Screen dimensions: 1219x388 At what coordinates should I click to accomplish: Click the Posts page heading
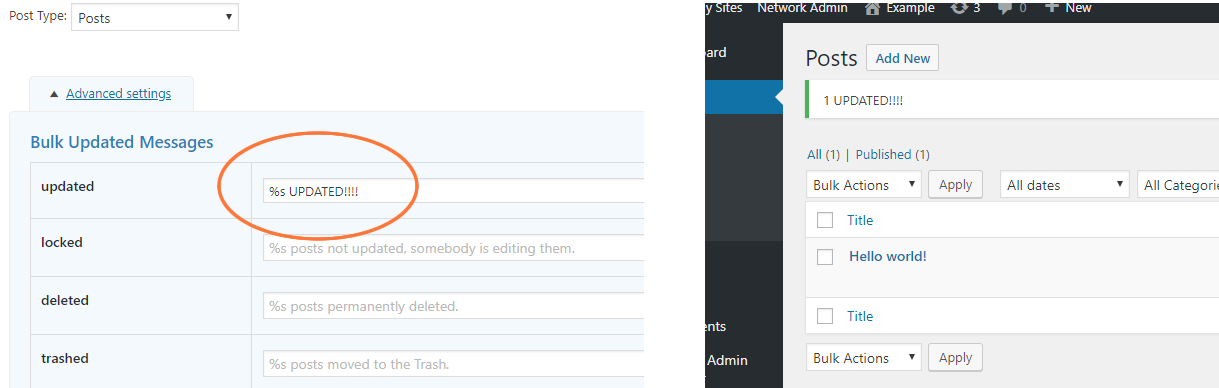[832, 58]
